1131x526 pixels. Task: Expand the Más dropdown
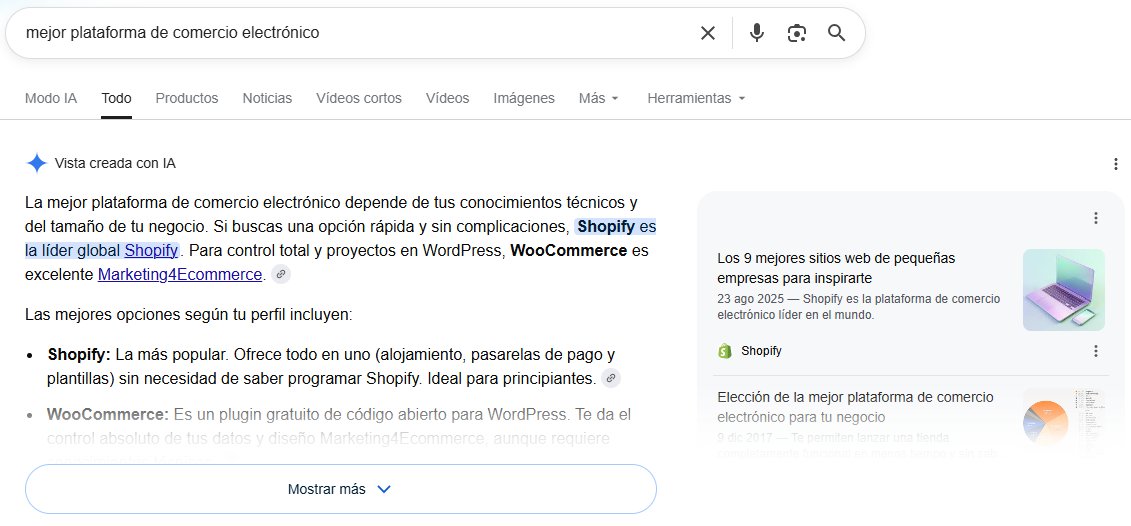point(599,98)
